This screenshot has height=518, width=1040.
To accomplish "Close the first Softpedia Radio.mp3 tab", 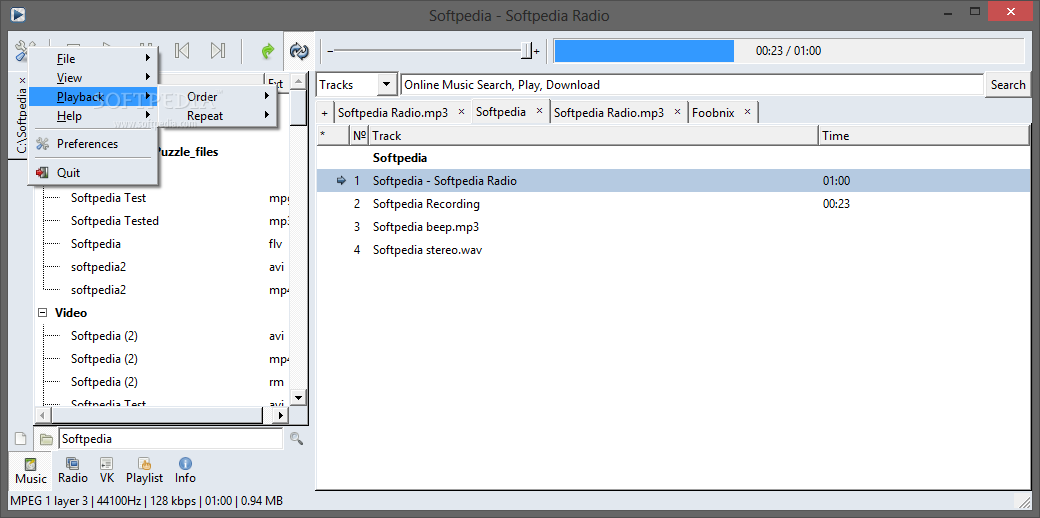I will (461, 112).
